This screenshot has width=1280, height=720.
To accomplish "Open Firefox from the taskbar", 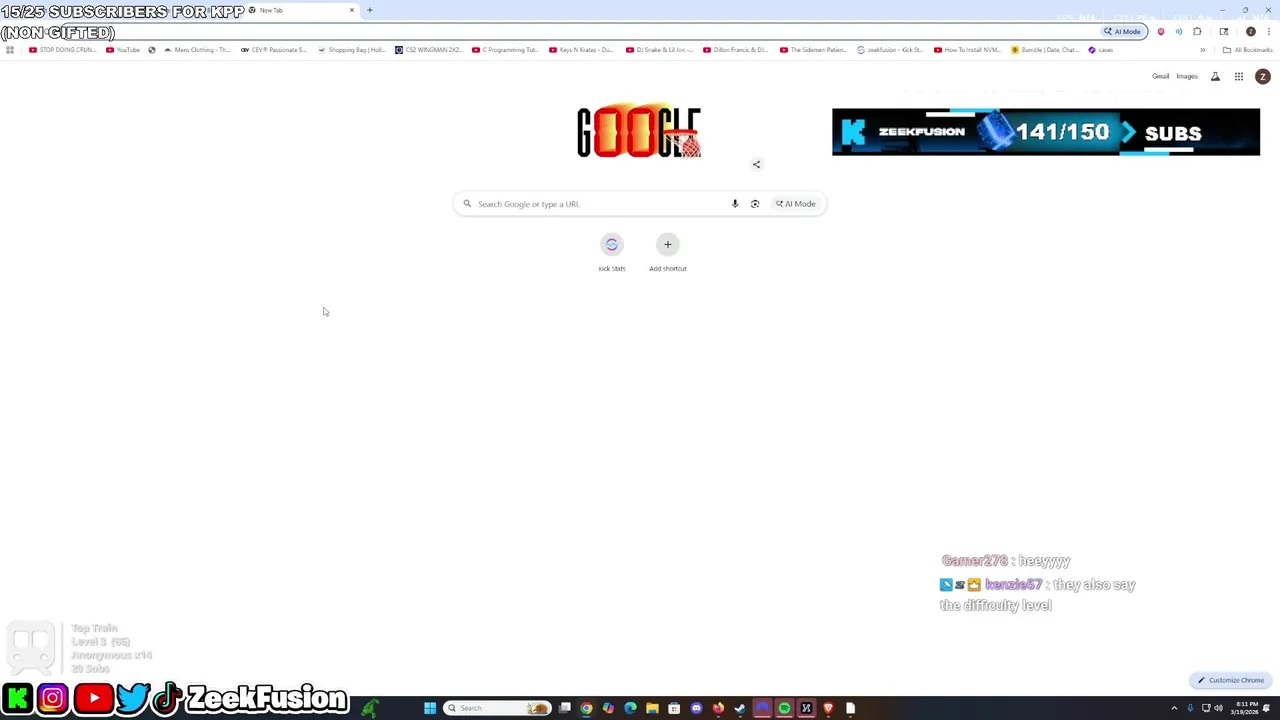I will click(718, 708).
